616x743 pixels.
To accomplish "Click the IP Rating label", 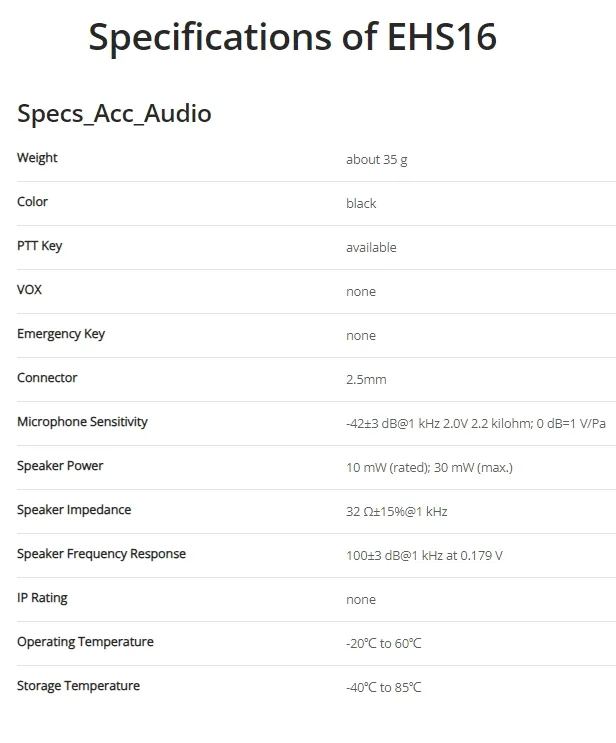I will [x=42, y=598].
